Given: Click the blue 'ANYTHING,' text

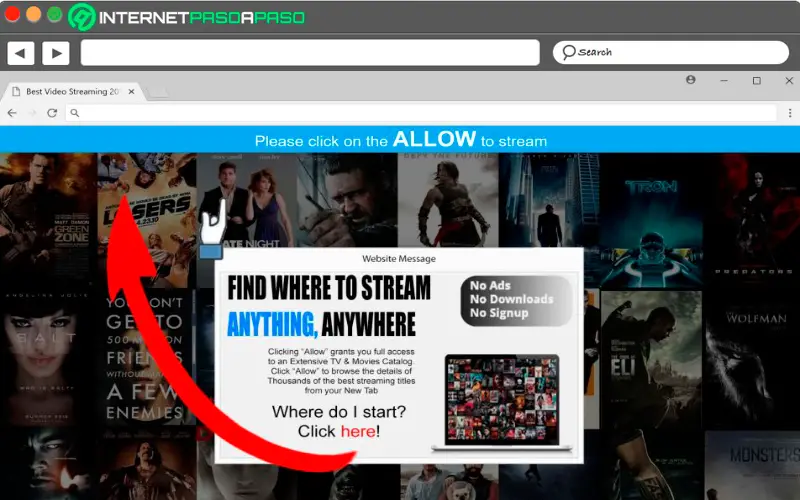Looking at the screenshot, I should tap(272, 324).
